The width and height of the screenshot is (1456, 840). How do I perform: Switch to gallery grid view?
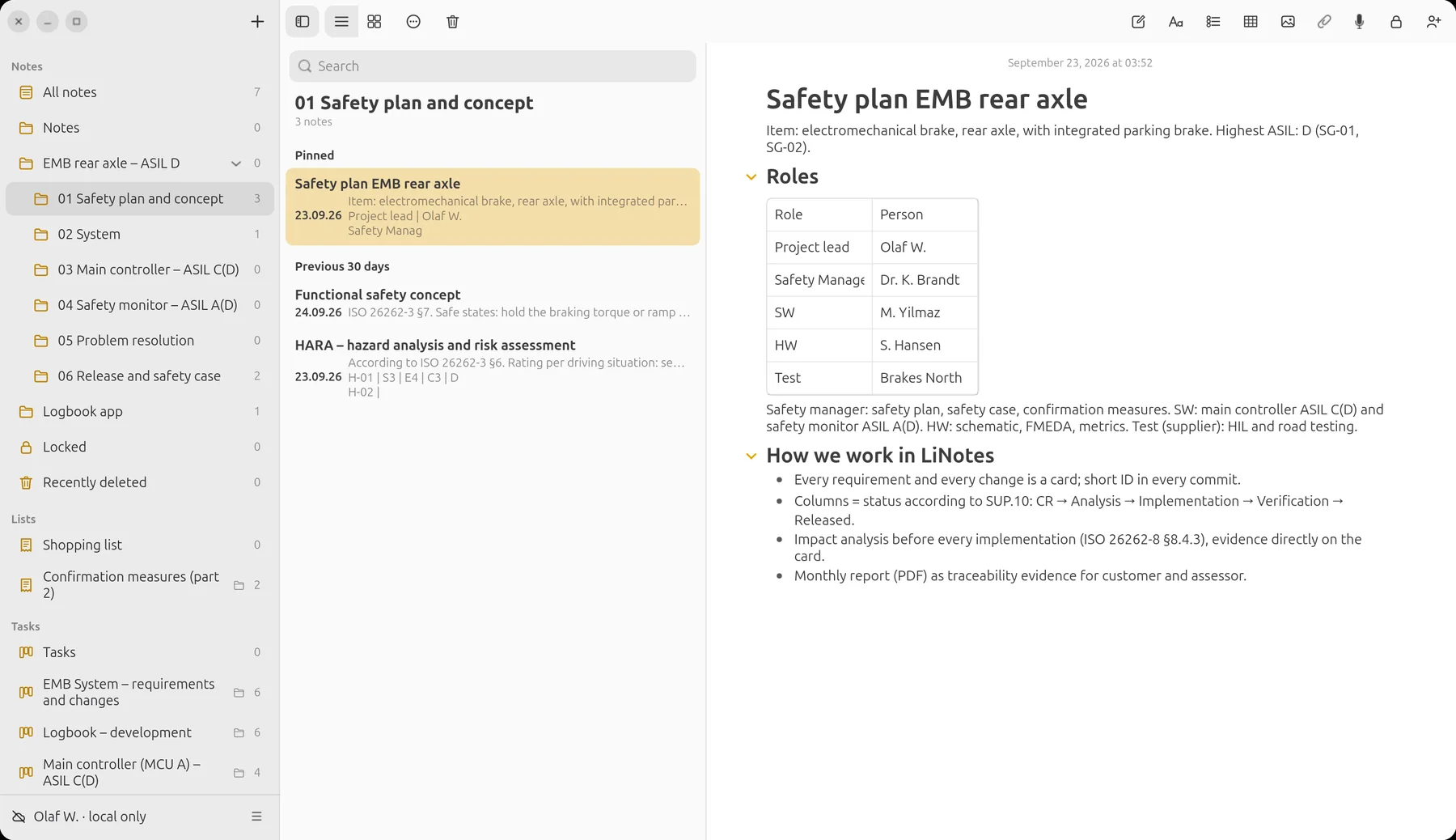click(375, 22)
